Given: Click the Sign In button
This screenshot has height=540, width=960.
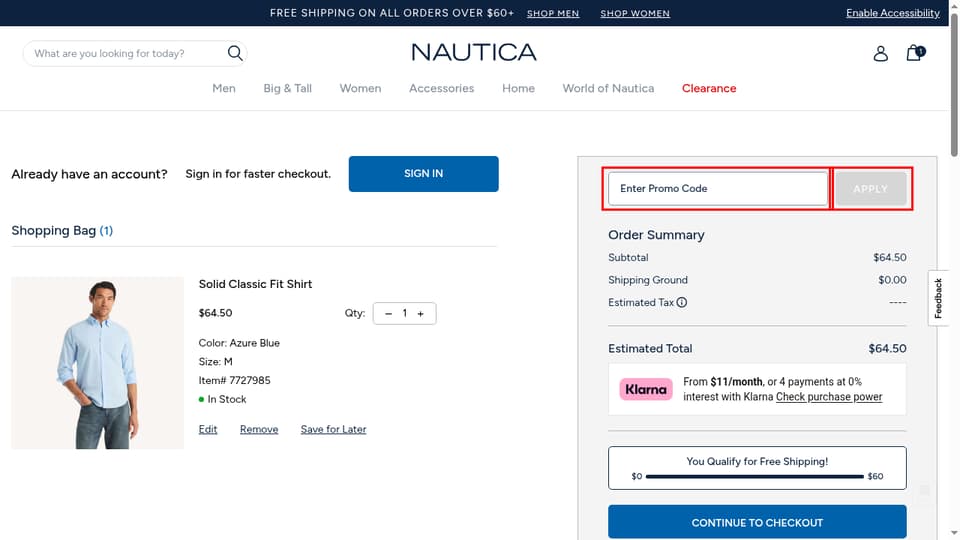Looking at the screenshot, I should [424, 174].
